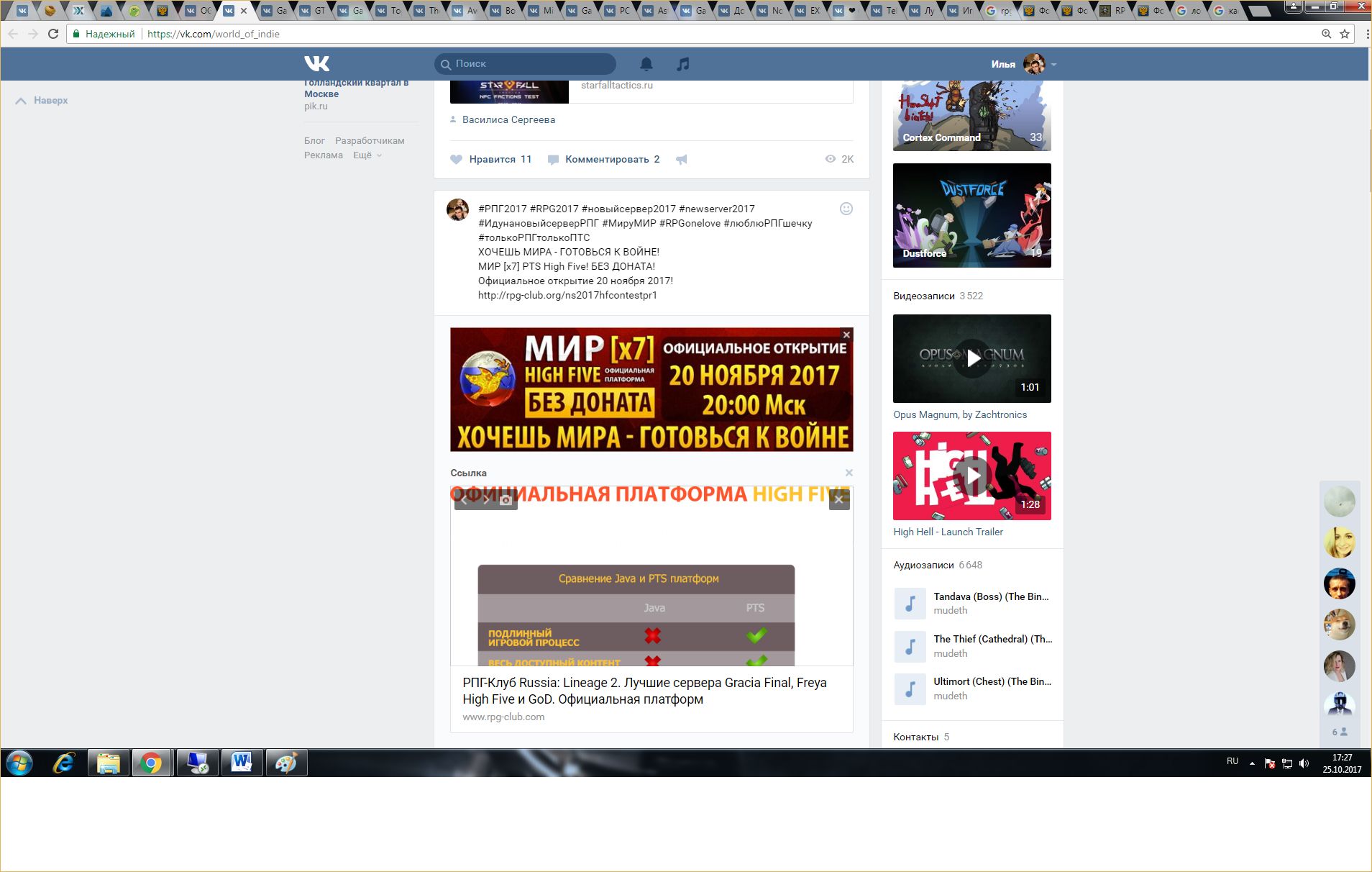Image resolution: width=1372 pixels, height=872 pixels.
Task: Open the 'Opus Magnum, by Zachtronics' title link
Action: (960, 415)
